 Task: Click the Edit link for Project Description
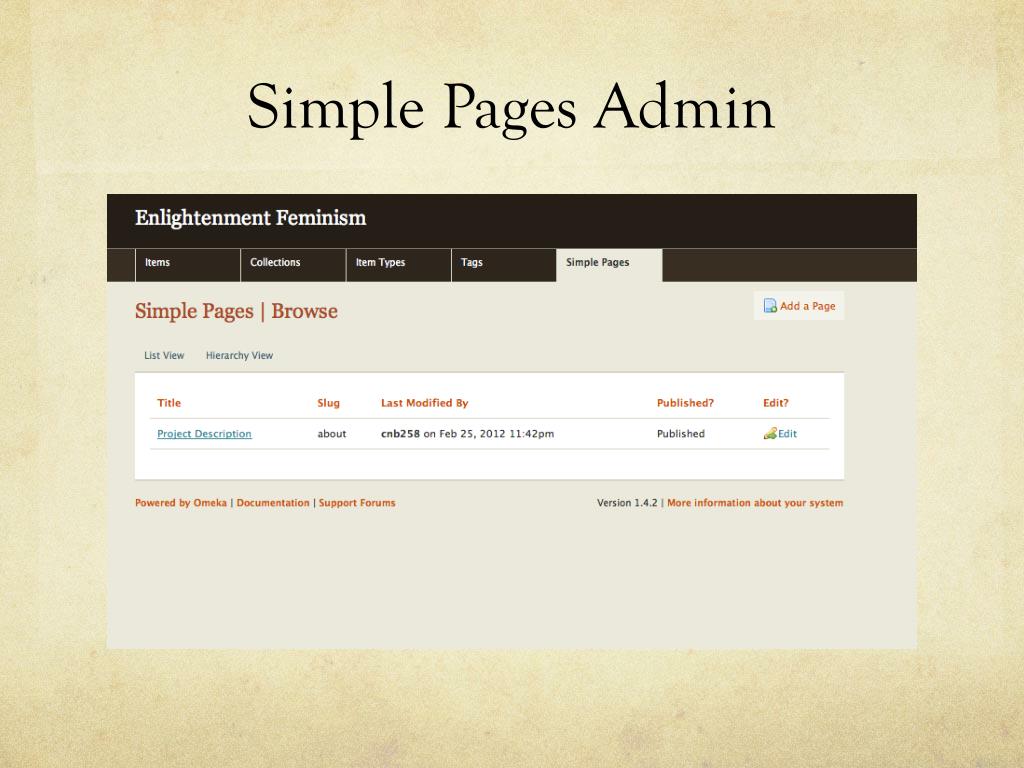[x=787, y=434]
